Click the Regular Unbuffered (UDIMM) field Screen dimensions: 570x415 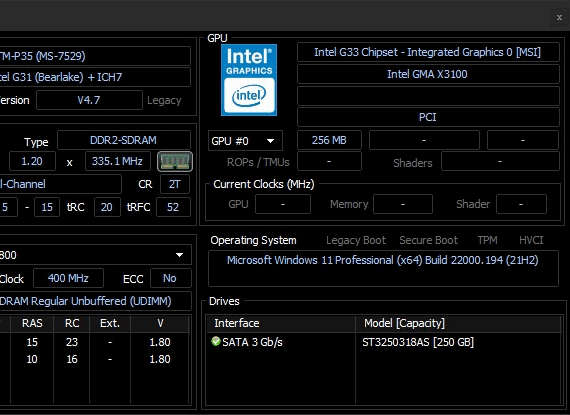(95, 301)
